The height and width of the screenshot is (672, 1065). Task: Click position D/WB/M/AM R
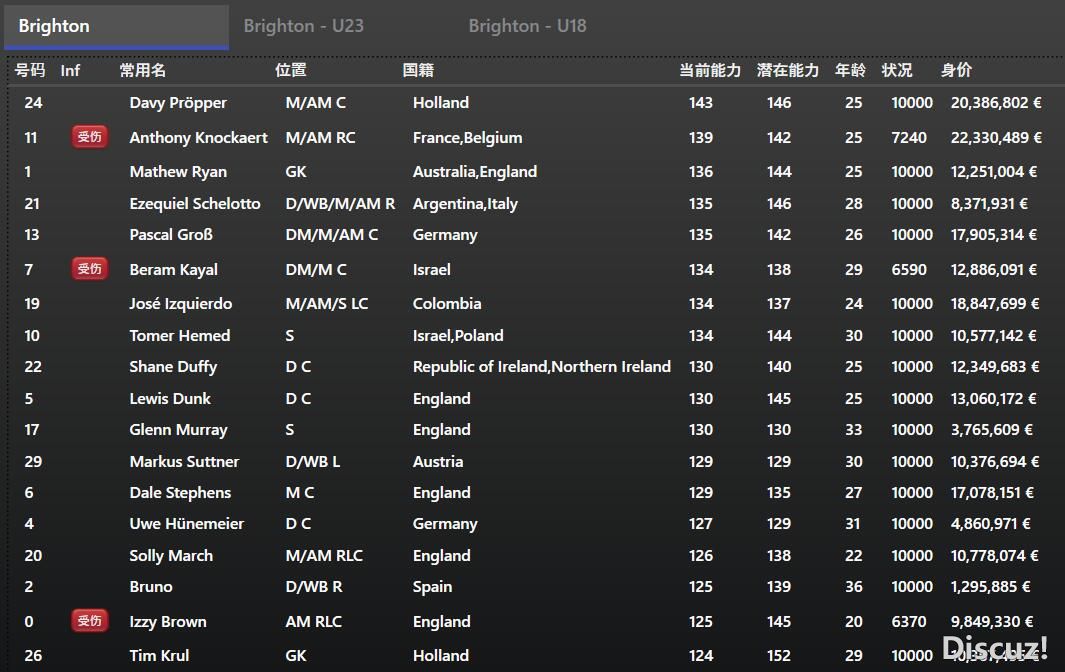click(x=340, y=203)
